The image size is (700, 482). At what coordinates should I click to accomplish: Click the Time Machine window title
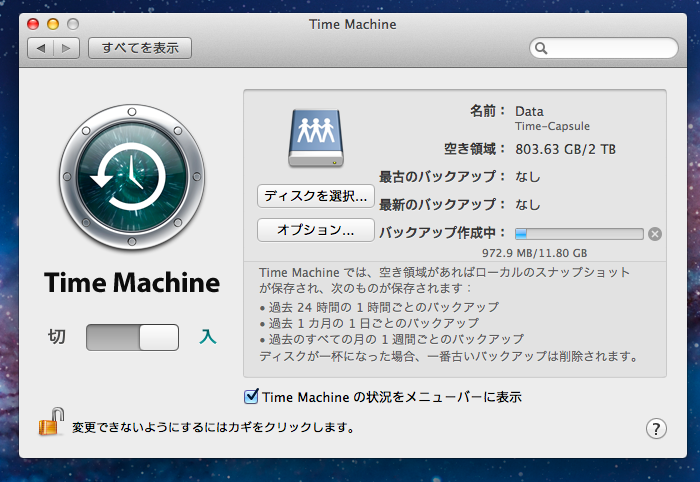click(x=353, y=24)
